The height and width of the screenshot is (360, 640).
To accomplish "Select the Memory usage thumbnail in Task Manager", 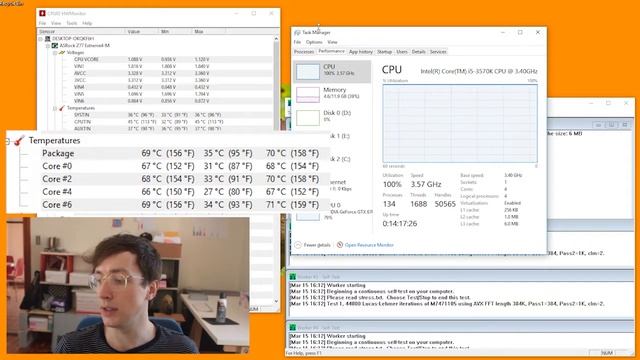I will 308,95.
